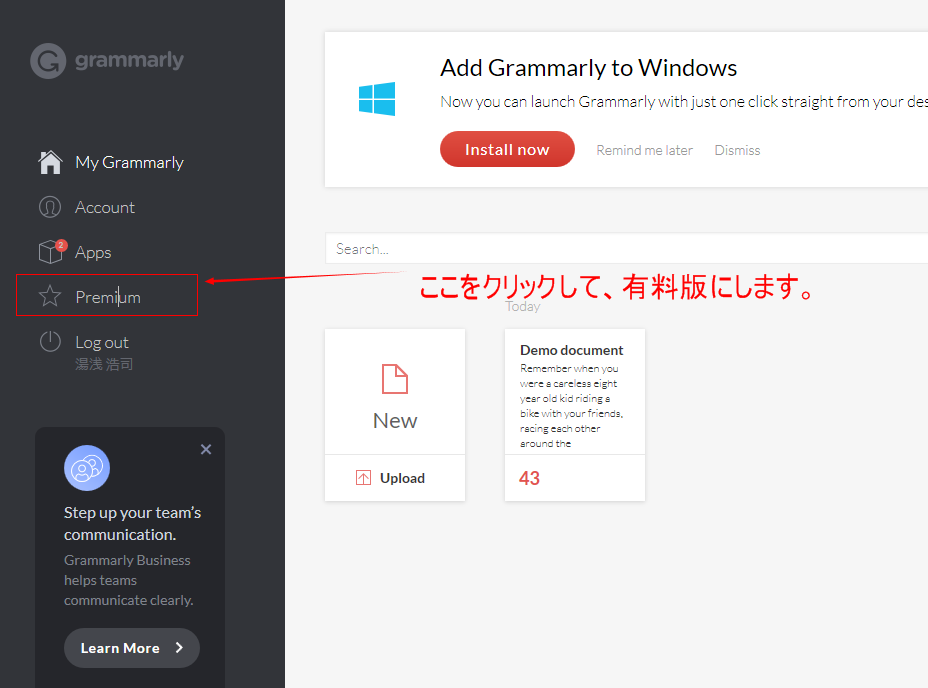Click the team communication people icon
Screen dimensions: 928x688
tap(87, 468)
